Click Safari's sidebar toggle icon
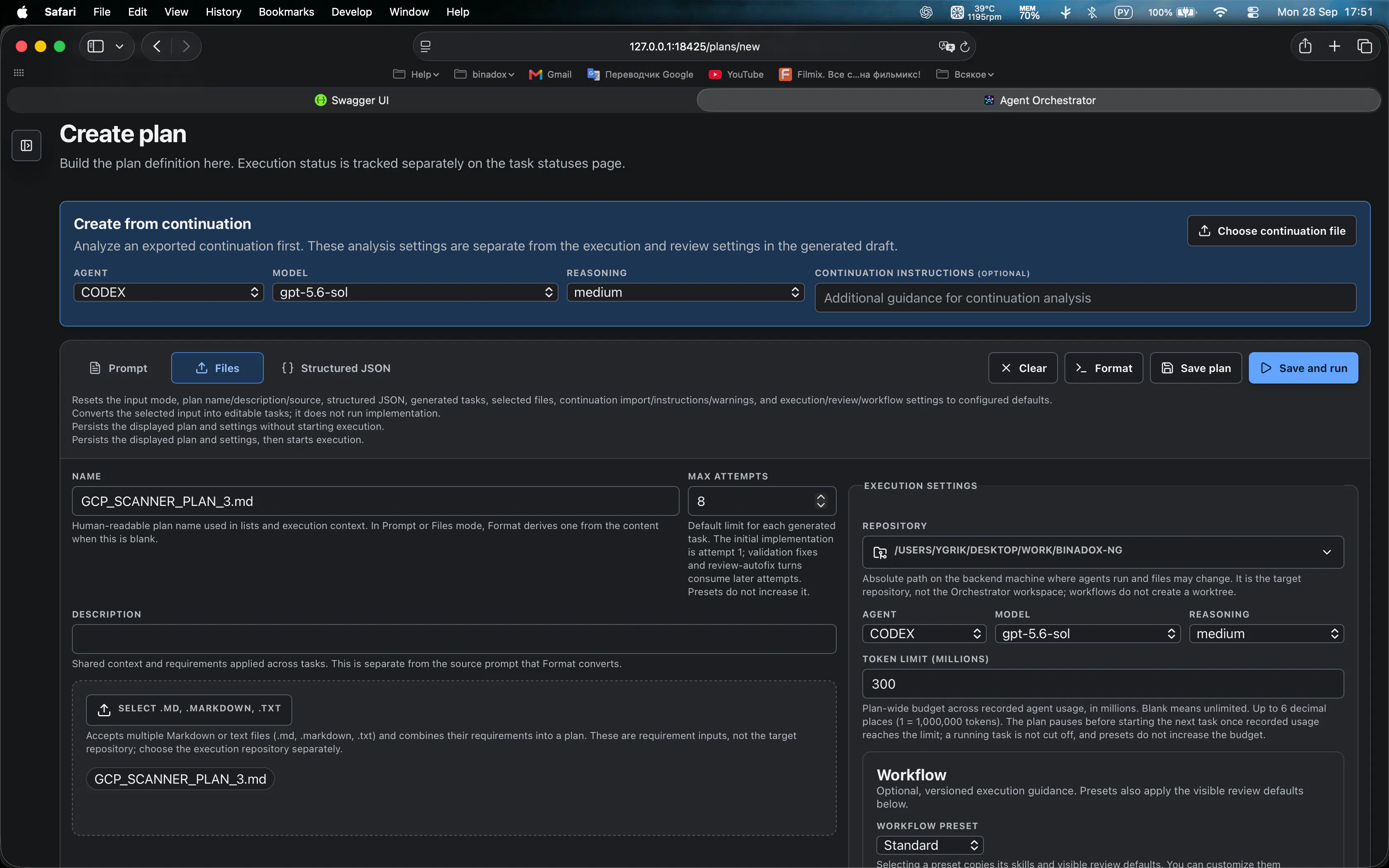 click(x=95, y=46)
